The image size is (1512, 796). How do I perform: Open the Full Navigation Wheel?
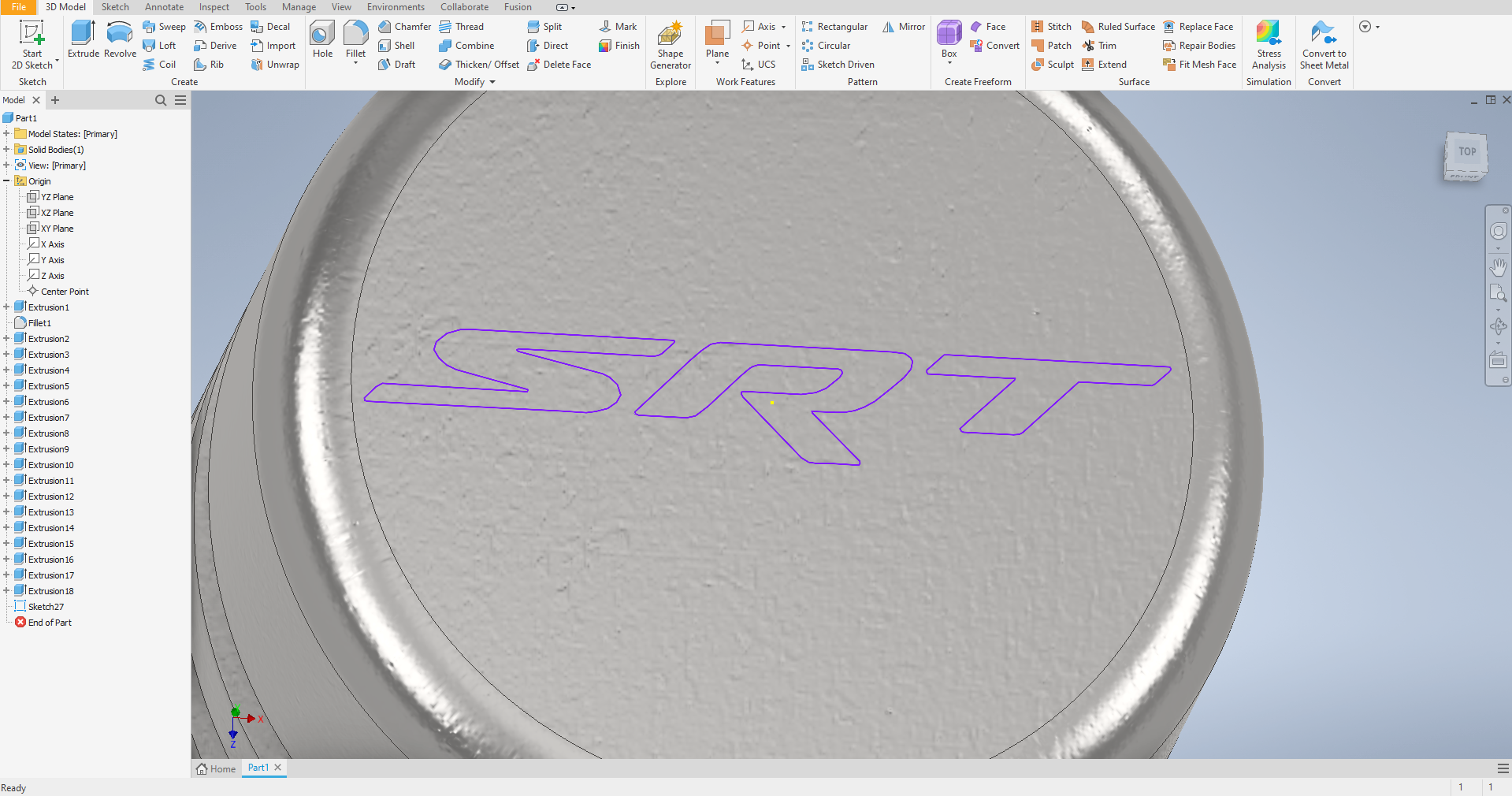coord(1498,231)
